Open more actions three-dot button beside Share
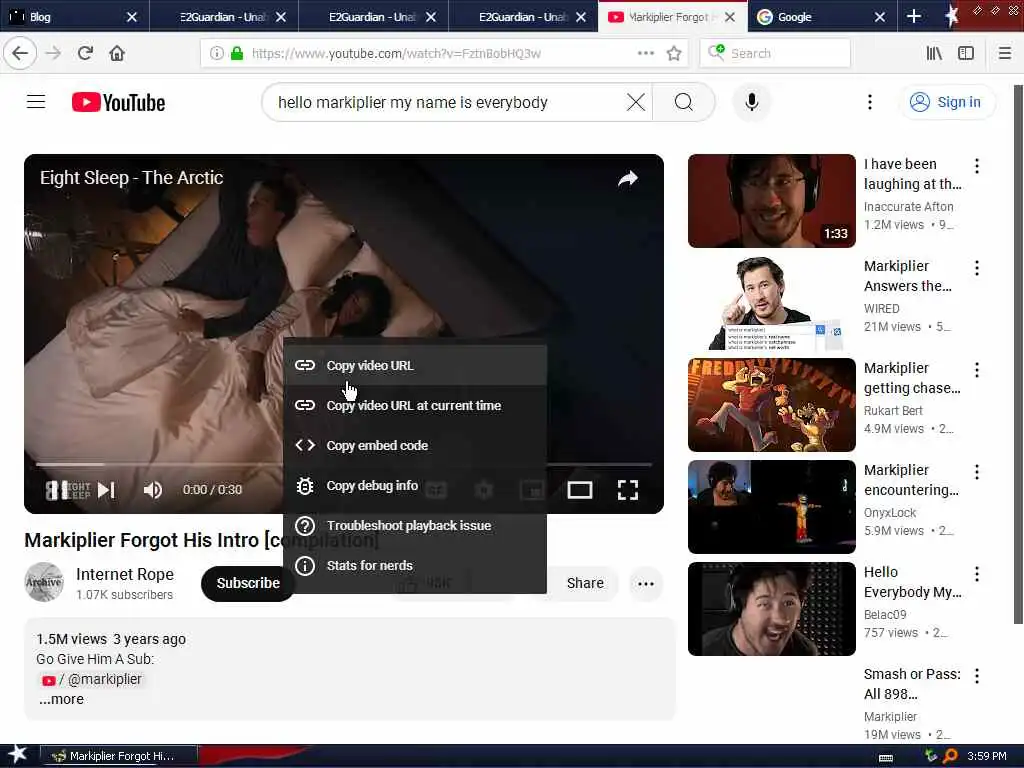1024x768 pixels. click(x=646, y=584)
